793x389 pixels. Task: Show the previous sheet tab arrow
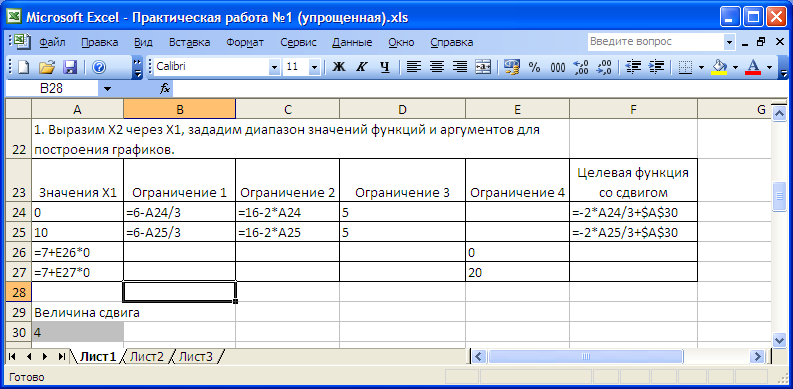click(29, 357)
